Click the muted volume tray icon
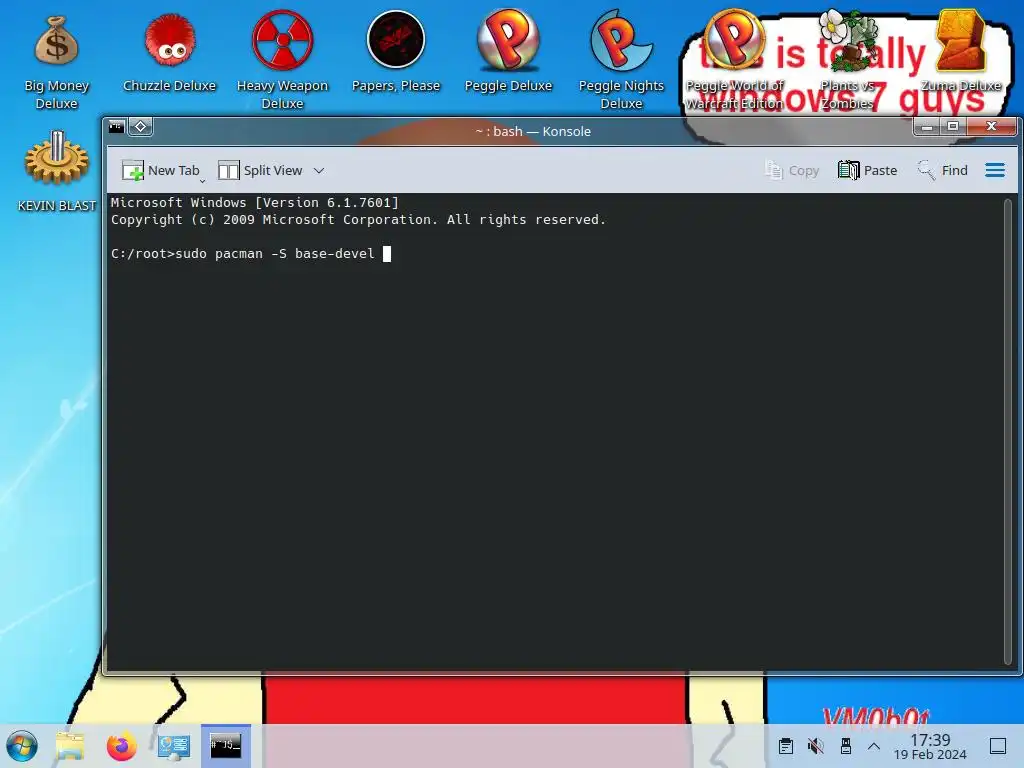Screen dimensions: 1024x768 (815, 746)
